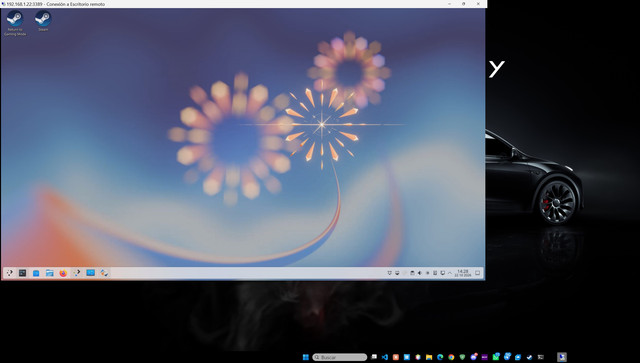This screenshot has height=363, width=640.
Task: Launch Google Chrome from Windows taskbar
Action: [x=451, y=357]
